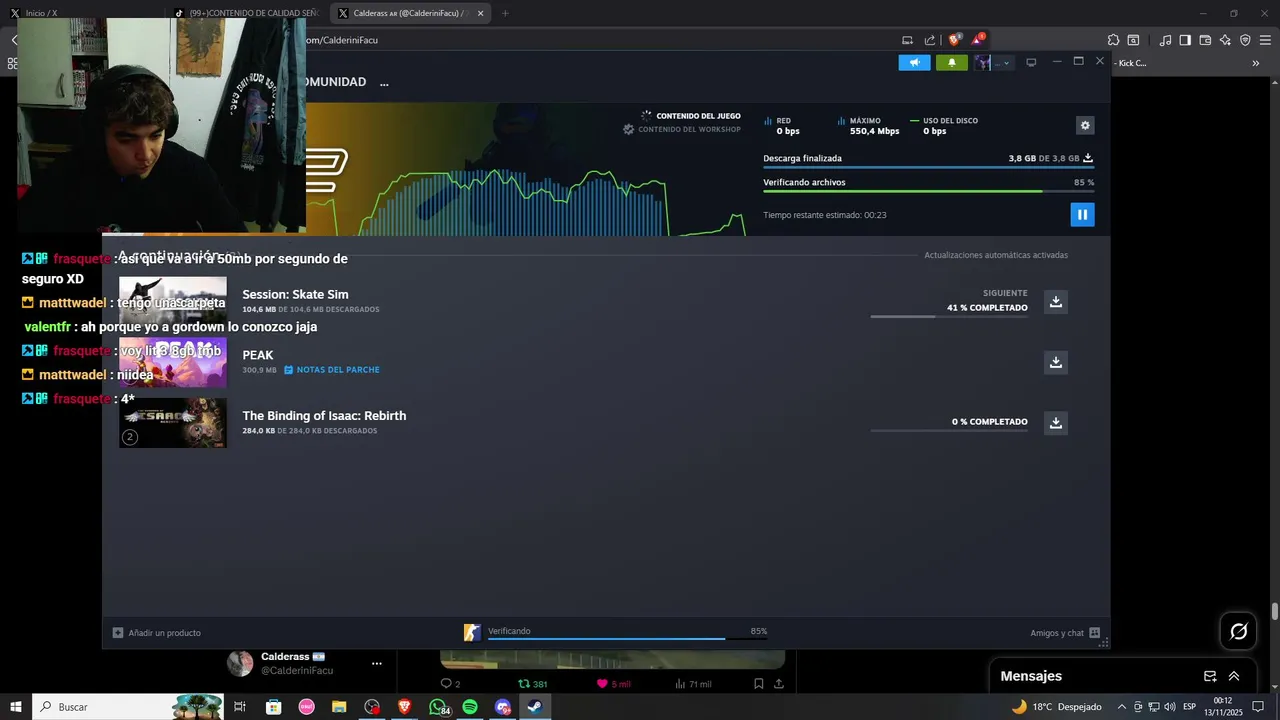Click The Binding of Isaac: Rebirth title
1280x720 pixels.
tap(324, 416)
